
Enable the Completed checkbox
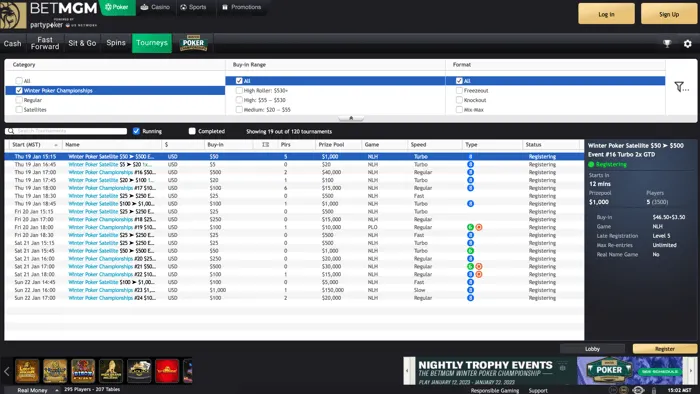[x=192, y=131]
